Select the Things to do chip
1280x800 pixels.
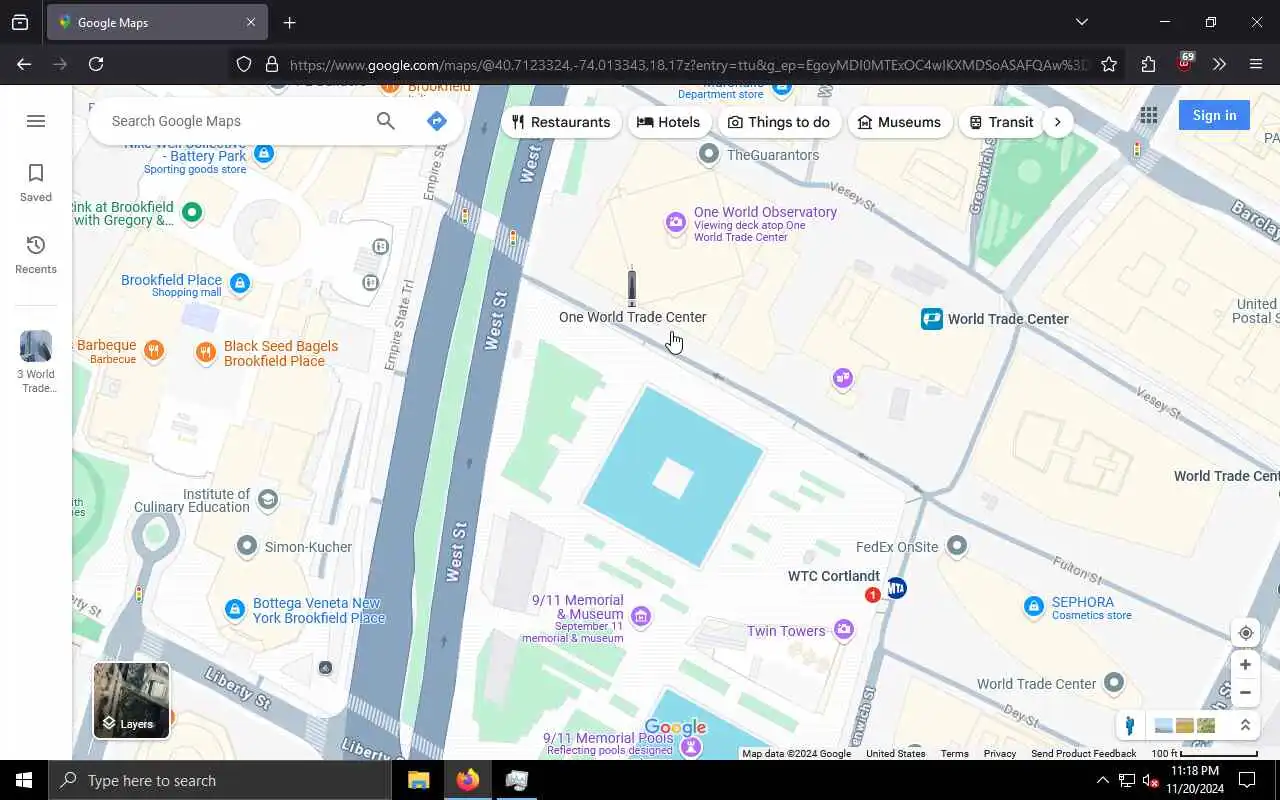779,122
